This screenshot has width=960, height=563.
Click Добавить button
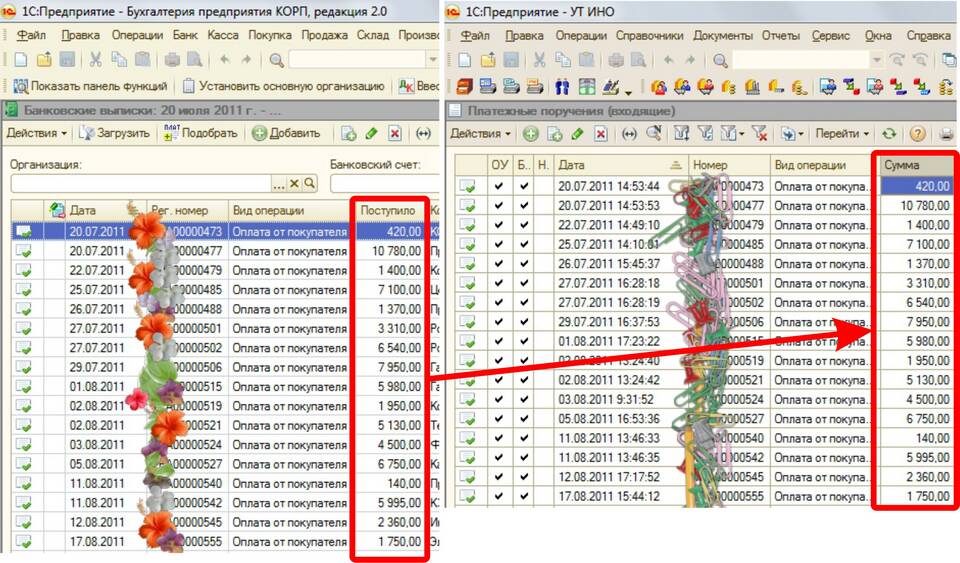[286, 133]
